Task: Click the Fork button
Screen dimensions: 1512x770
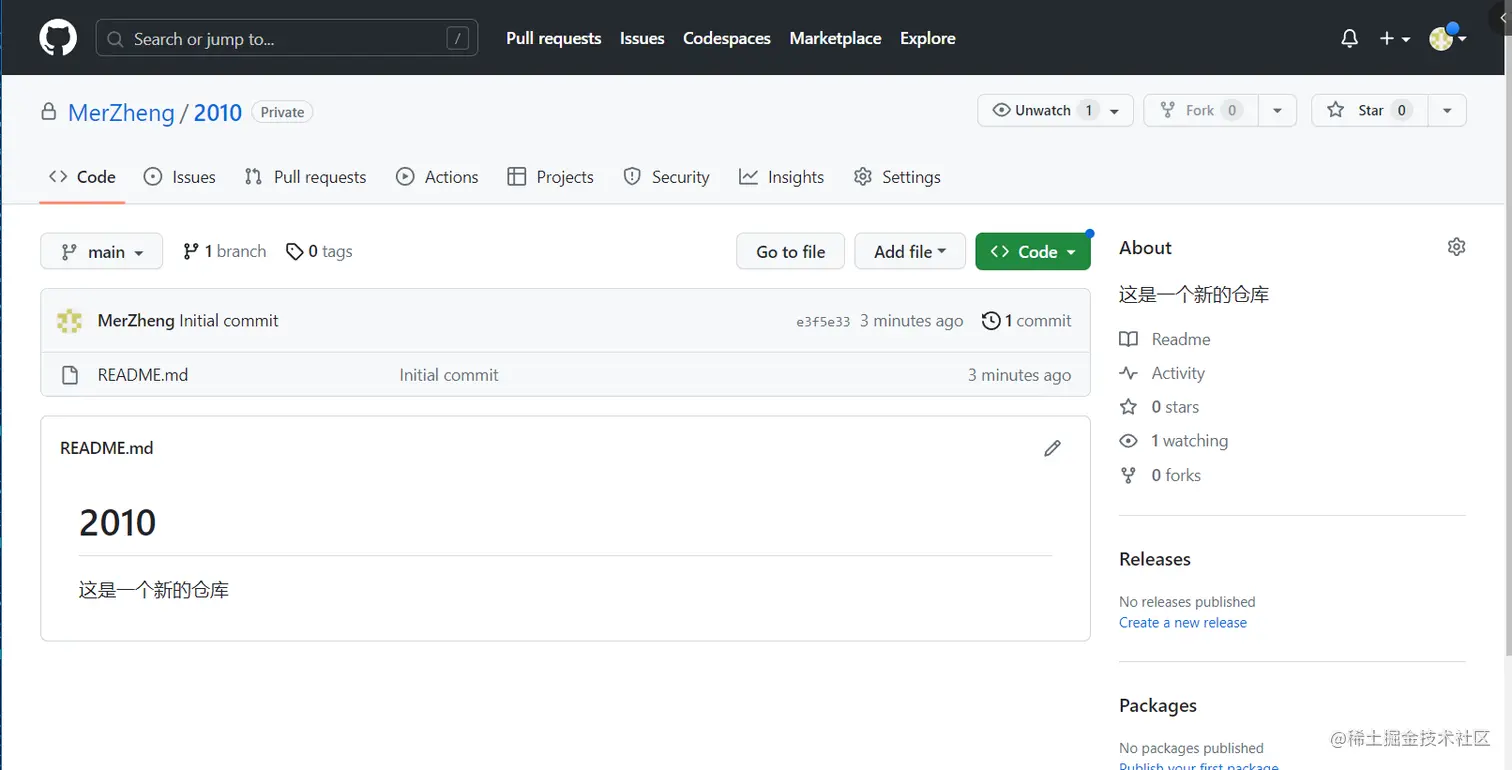Action: pyautogui.click(x=1201, y=110)
